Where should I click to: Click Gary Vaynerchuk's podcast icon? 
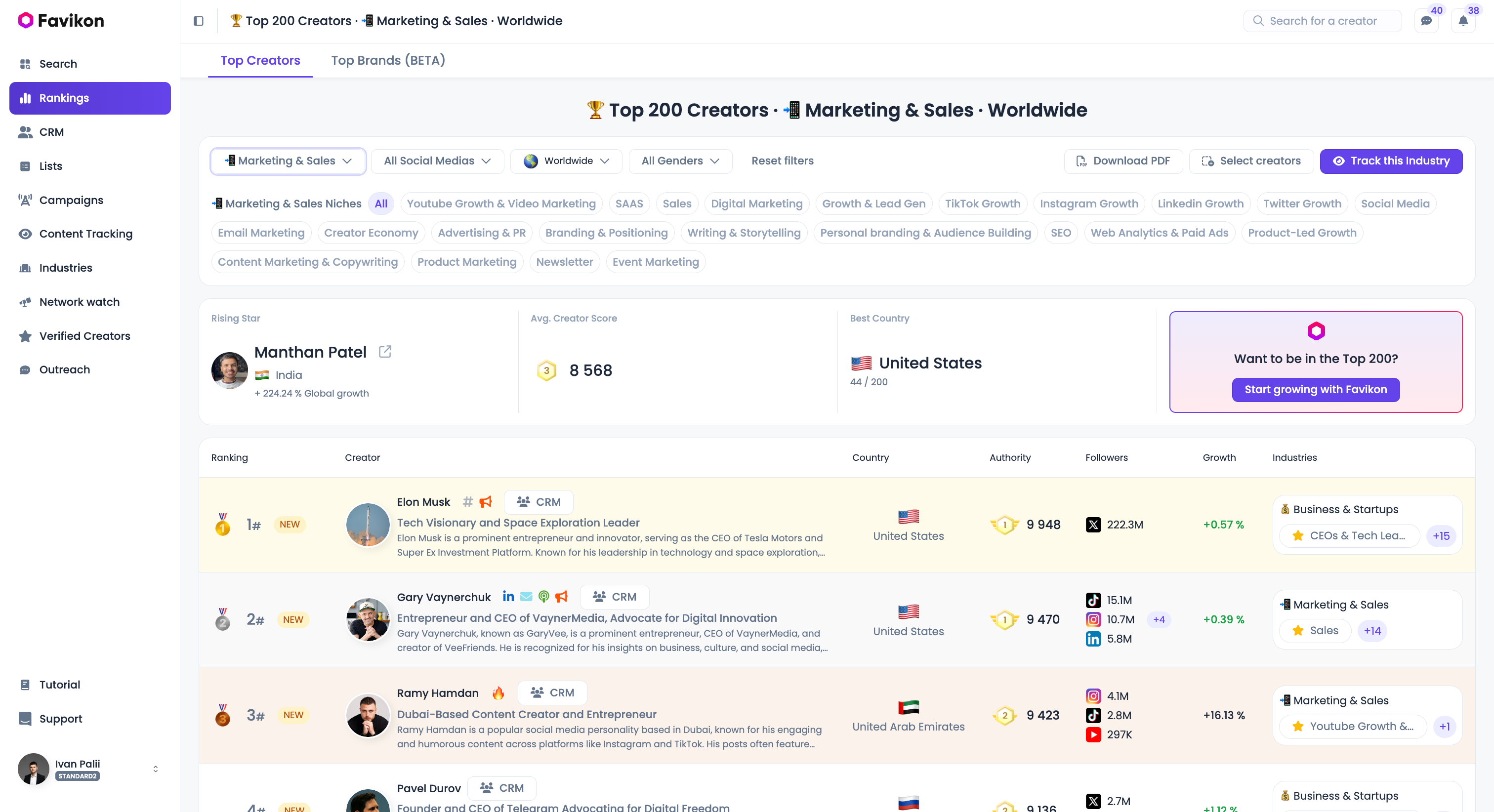pyautogui.click(x=543, y=596)
